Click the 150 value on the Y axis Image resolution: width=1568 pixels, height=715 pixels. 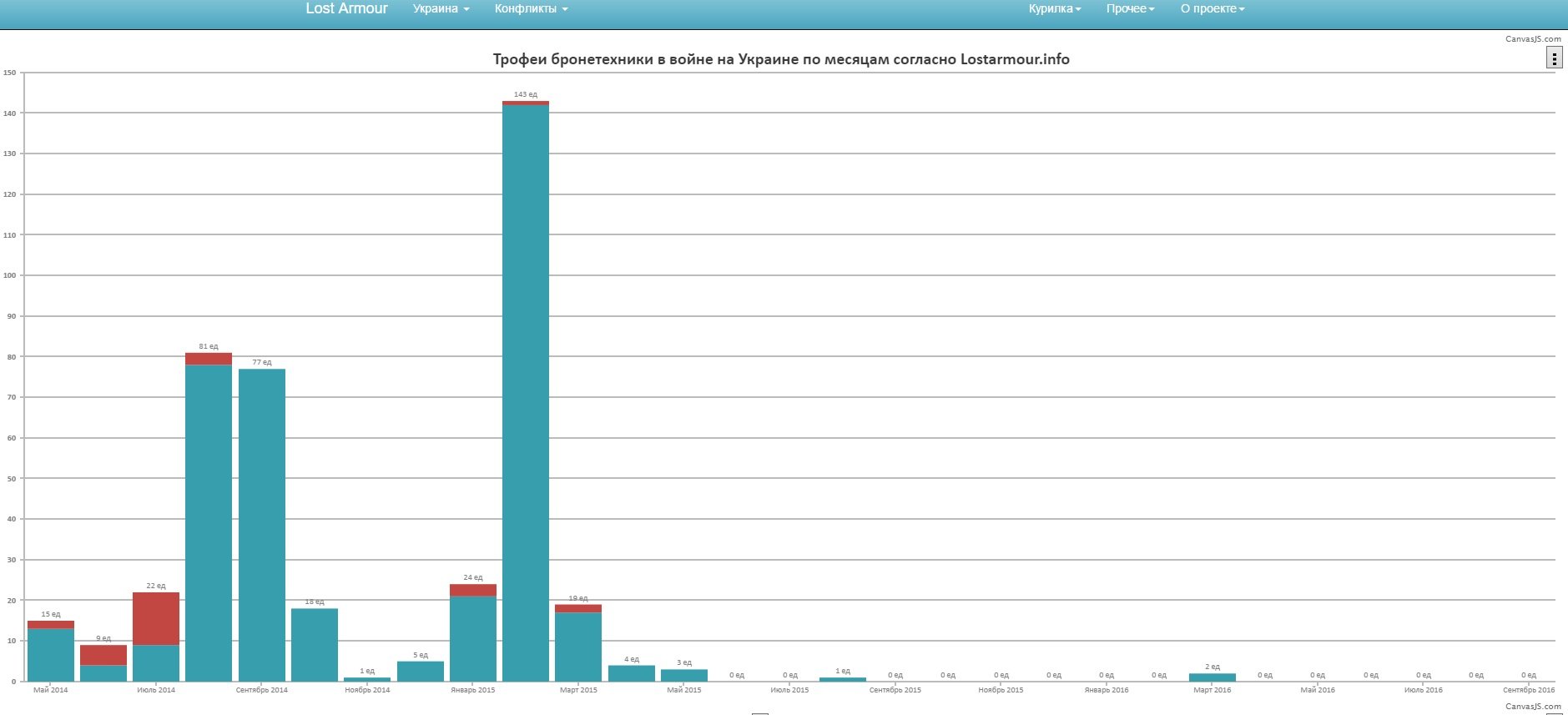(x=9, y=73)
